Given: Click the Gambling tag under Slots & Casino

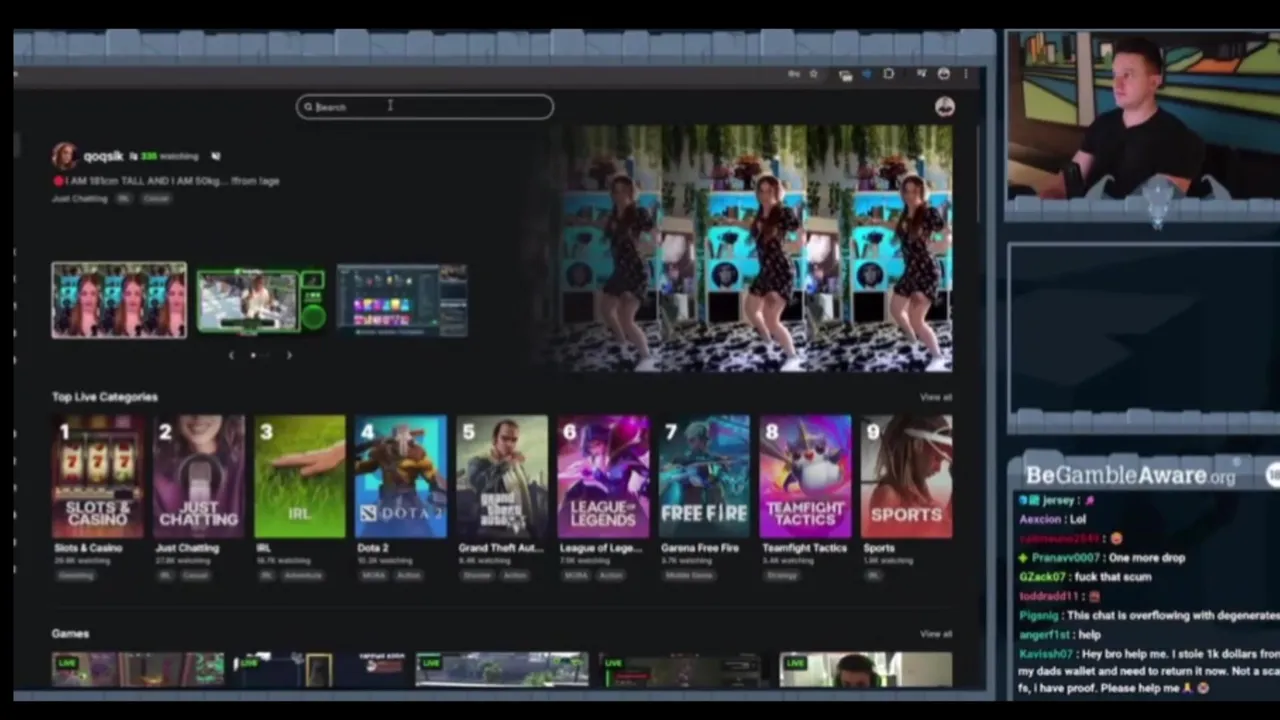Looking at the screenshot, I should click(x=76, y=576).
